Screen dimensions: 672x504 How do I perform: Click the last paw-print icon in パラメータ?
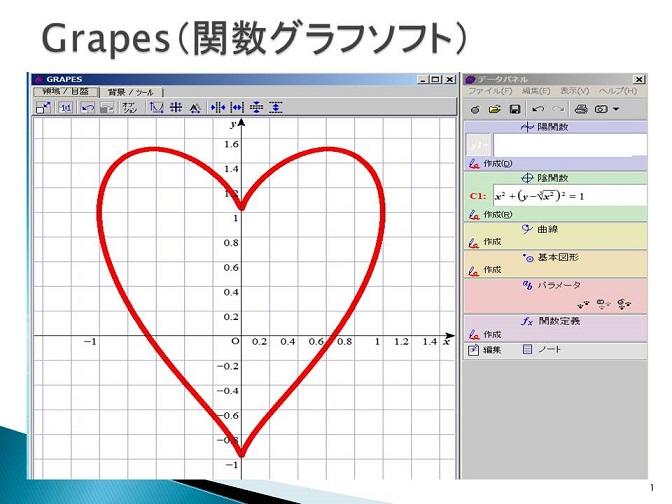pyautogui.click(x=624, y=304)
